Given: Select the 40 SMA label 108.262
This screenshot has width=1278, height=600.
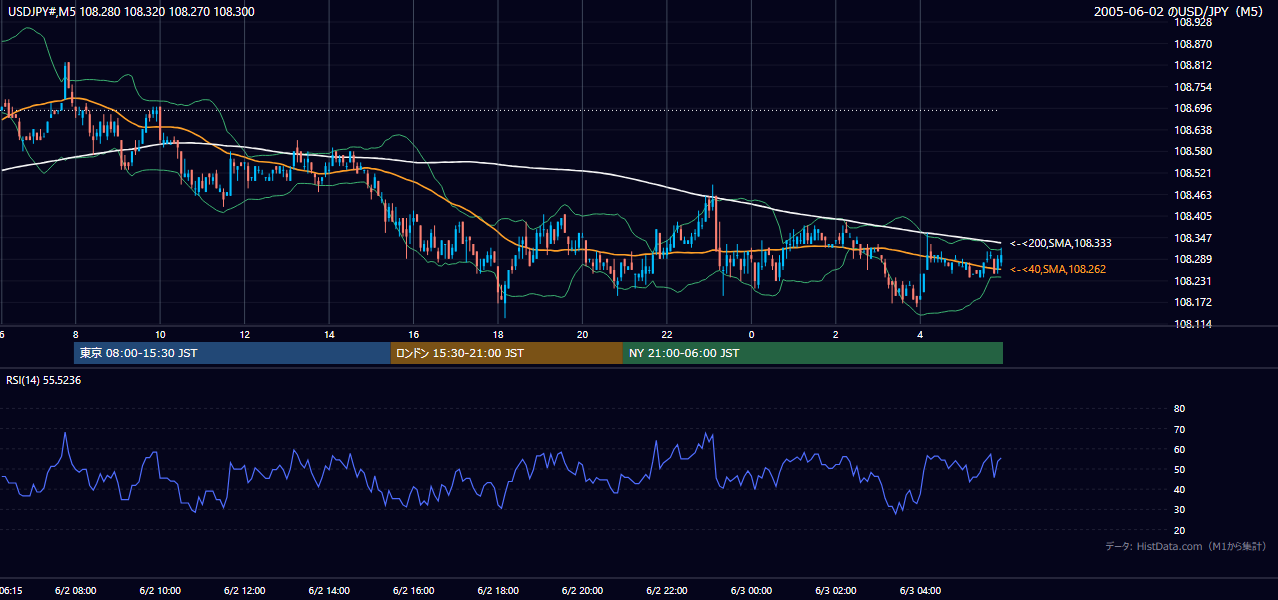Looking at the screenshot, I should [x=1058, y=269].
